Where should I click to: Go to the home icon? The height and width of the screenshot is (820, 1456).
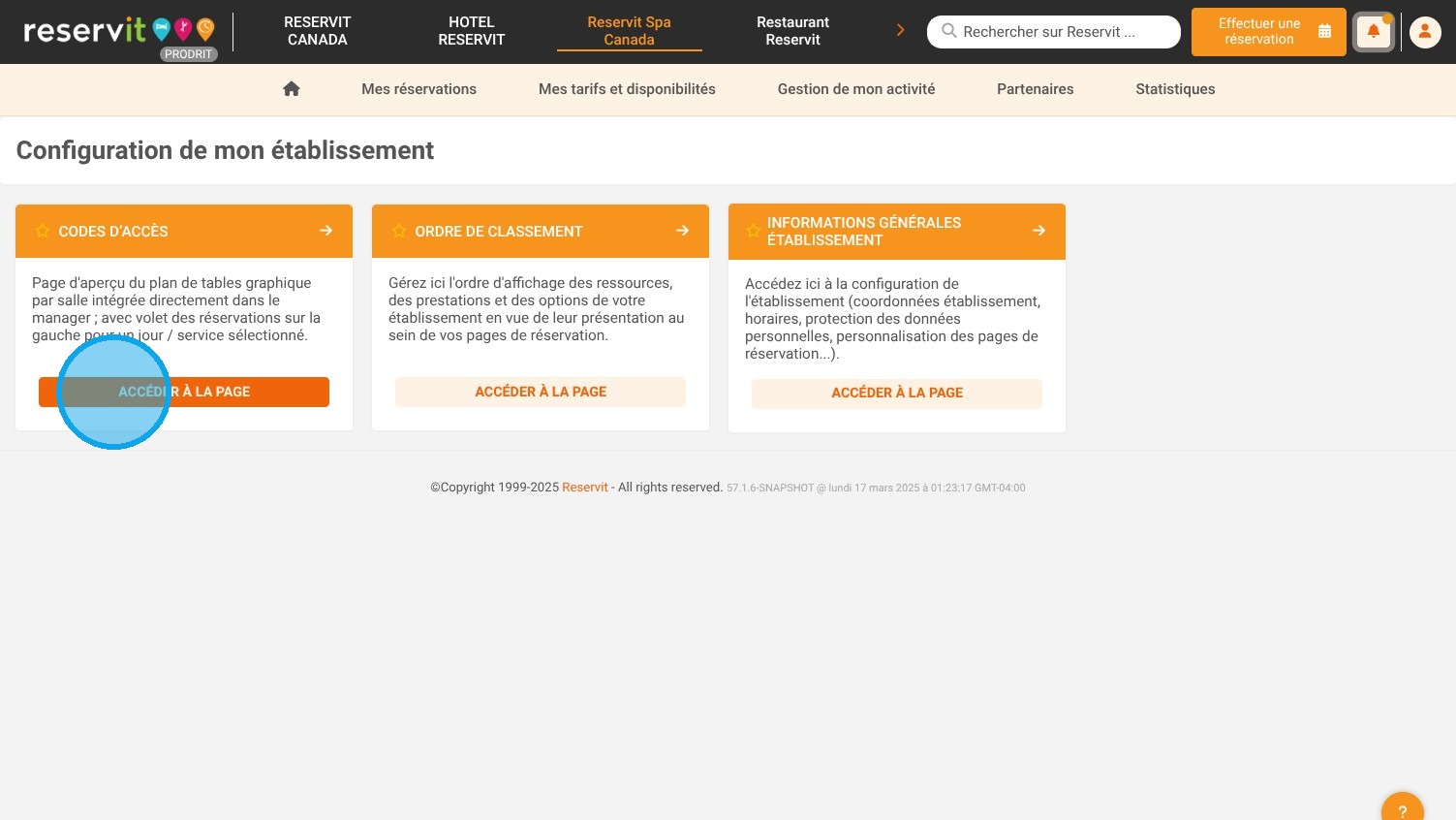click(291, 89)
